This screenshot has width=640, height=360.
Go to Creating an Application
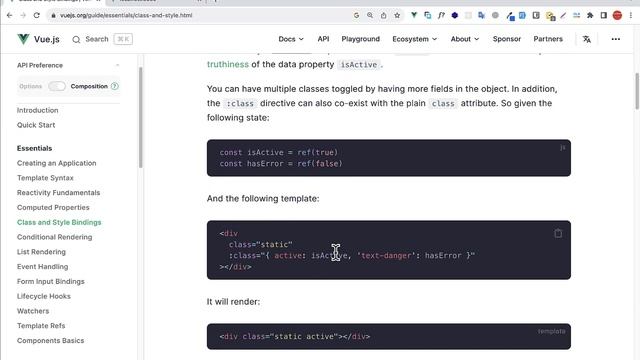pyautogui.click(x=57, y=163)
